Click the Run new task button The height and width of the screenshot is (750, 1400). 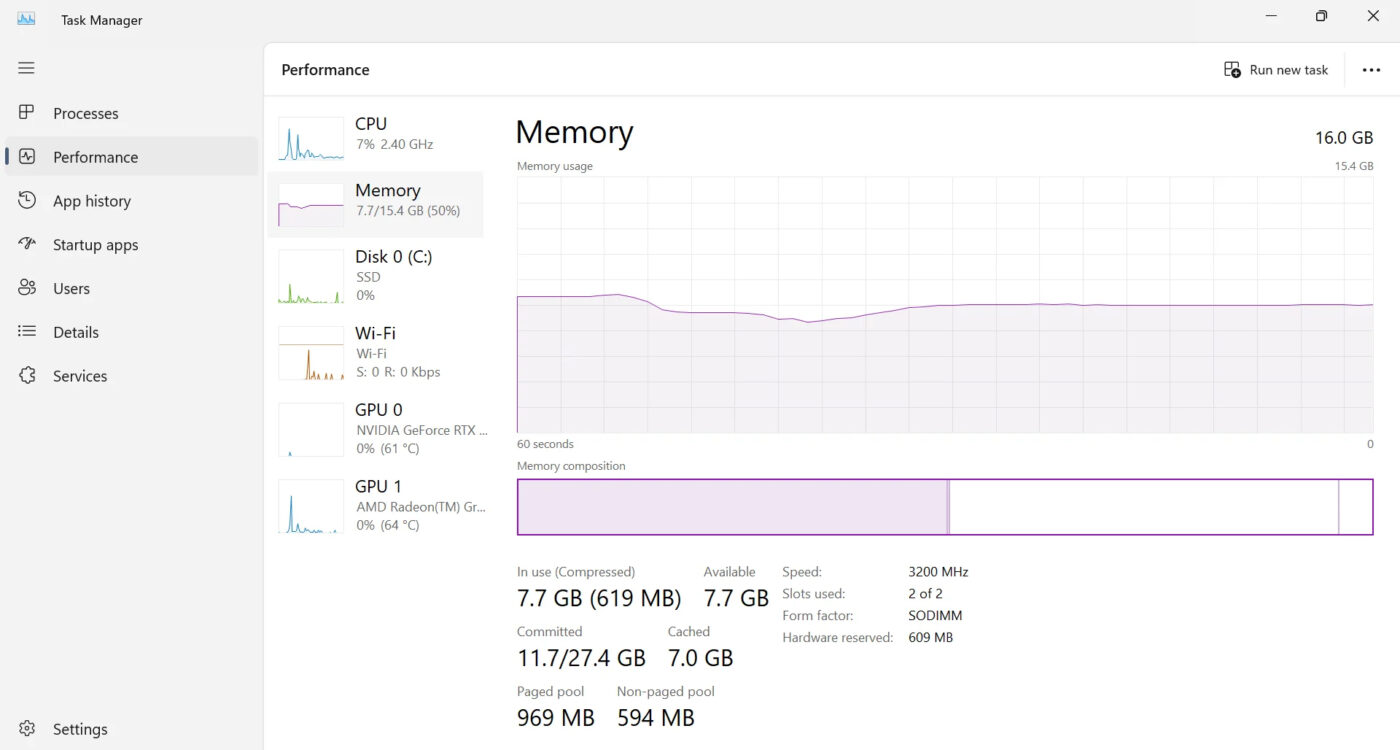[1276, 70]
